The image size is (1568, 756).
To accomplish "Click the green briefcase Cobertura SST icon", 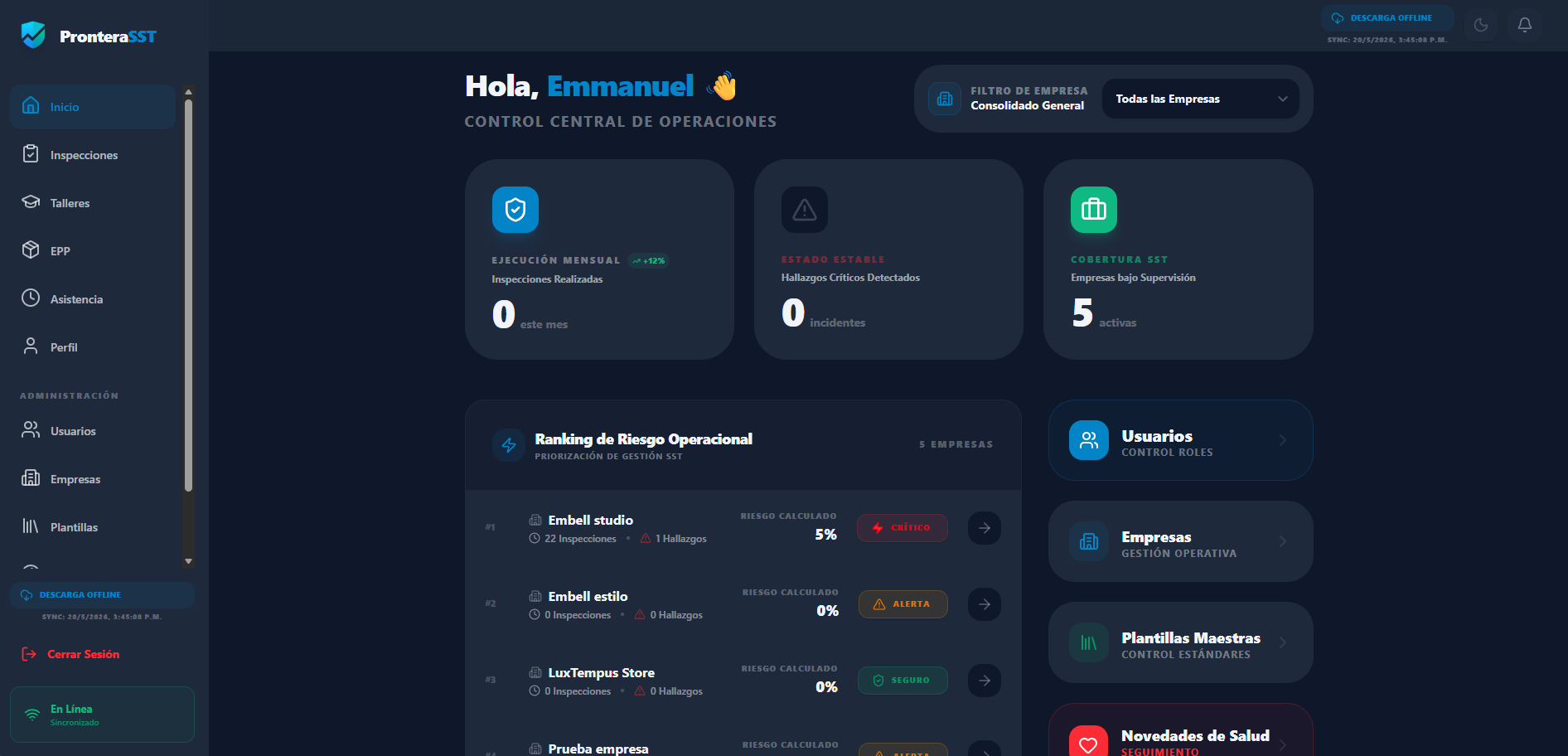I will tap(1094, 210).
